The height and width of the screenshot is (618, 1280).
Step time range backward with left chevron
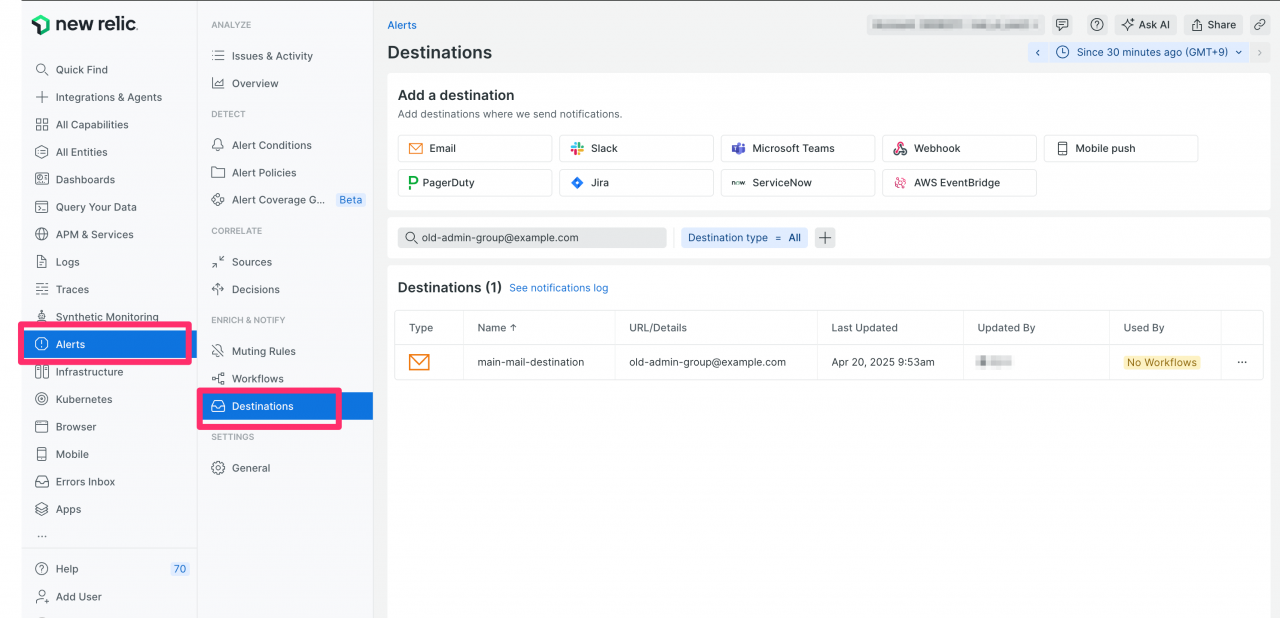pos(1038,52)
